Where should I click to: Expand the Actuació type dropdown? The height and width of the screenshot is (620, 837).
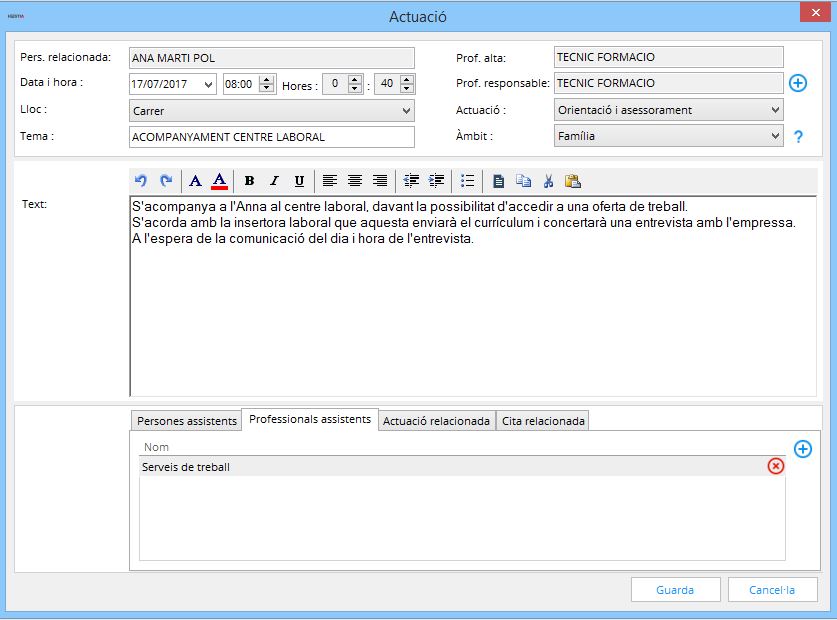pos(669,110)
